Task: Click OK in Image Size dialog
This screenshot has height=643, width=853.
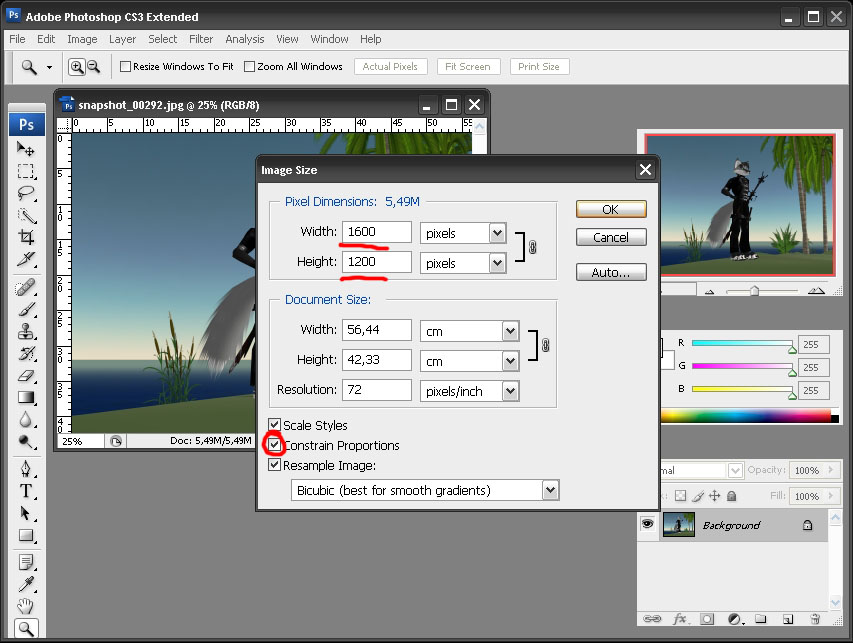Action: [x=610, y=209]
